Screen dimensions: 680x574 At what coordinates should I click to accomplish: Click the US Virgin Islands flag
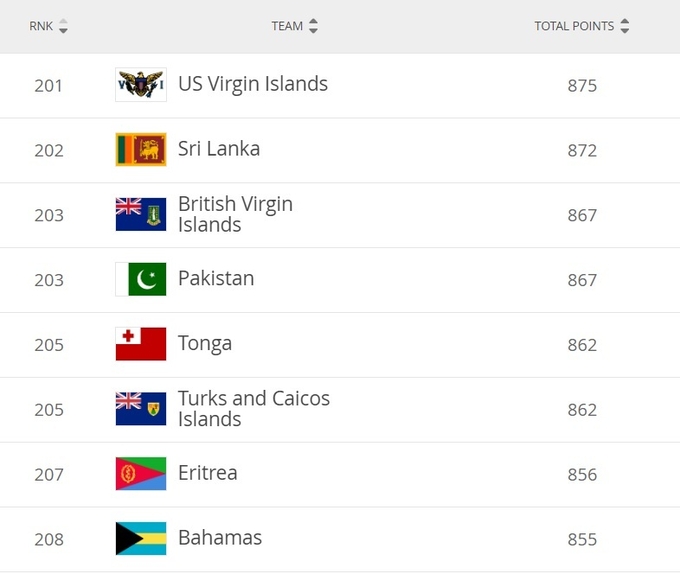(x=141, y=85)
